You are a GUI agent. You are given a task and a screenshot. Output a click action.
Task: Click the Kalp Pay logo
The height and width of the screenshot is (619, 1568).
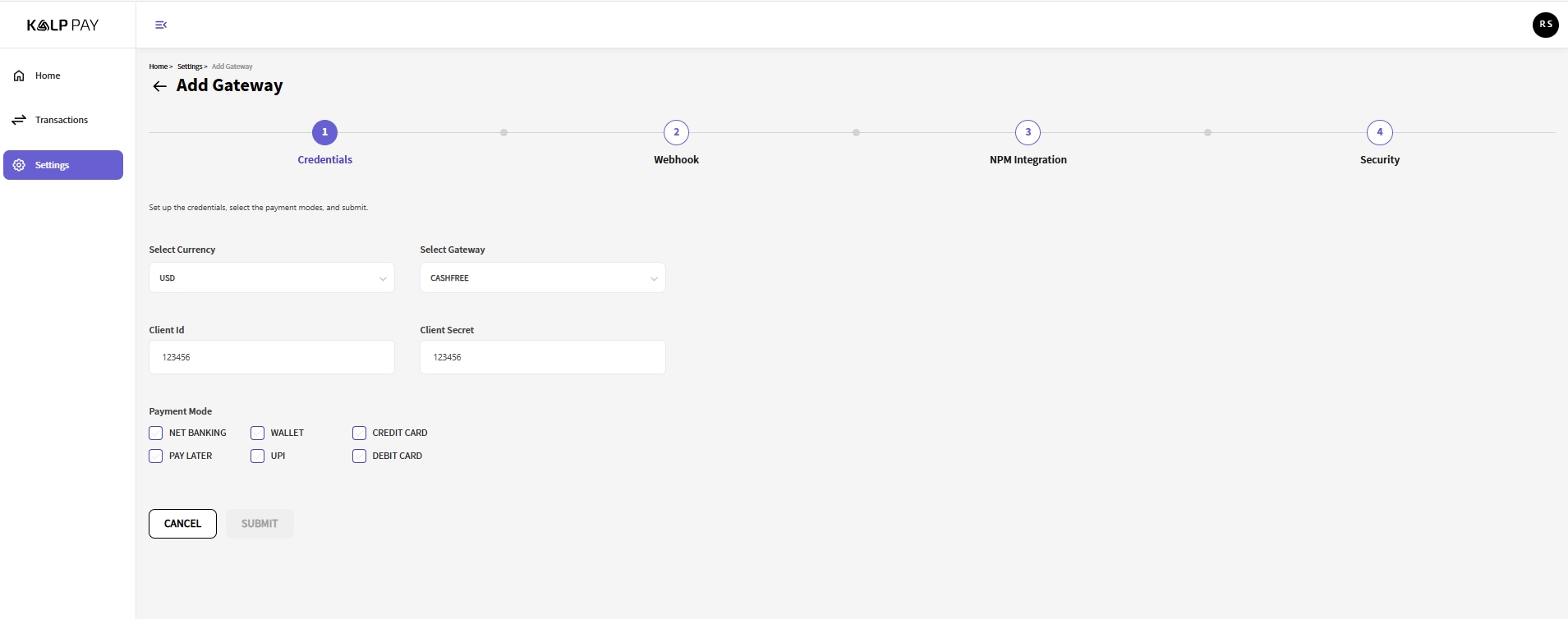[x=62, y=25]
